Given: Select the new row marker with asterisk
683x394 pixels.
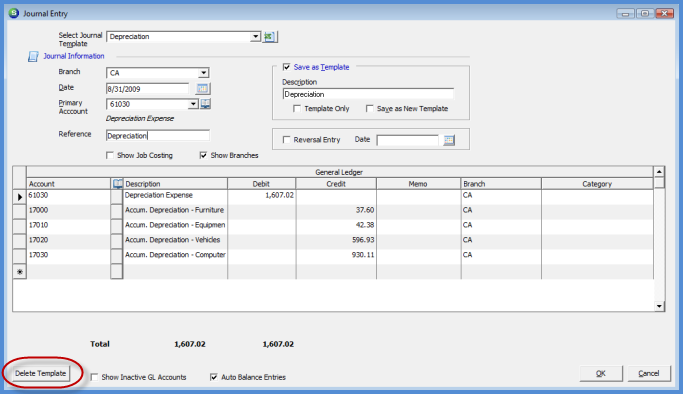Looking at the screenshot, I should coord(20,272).
